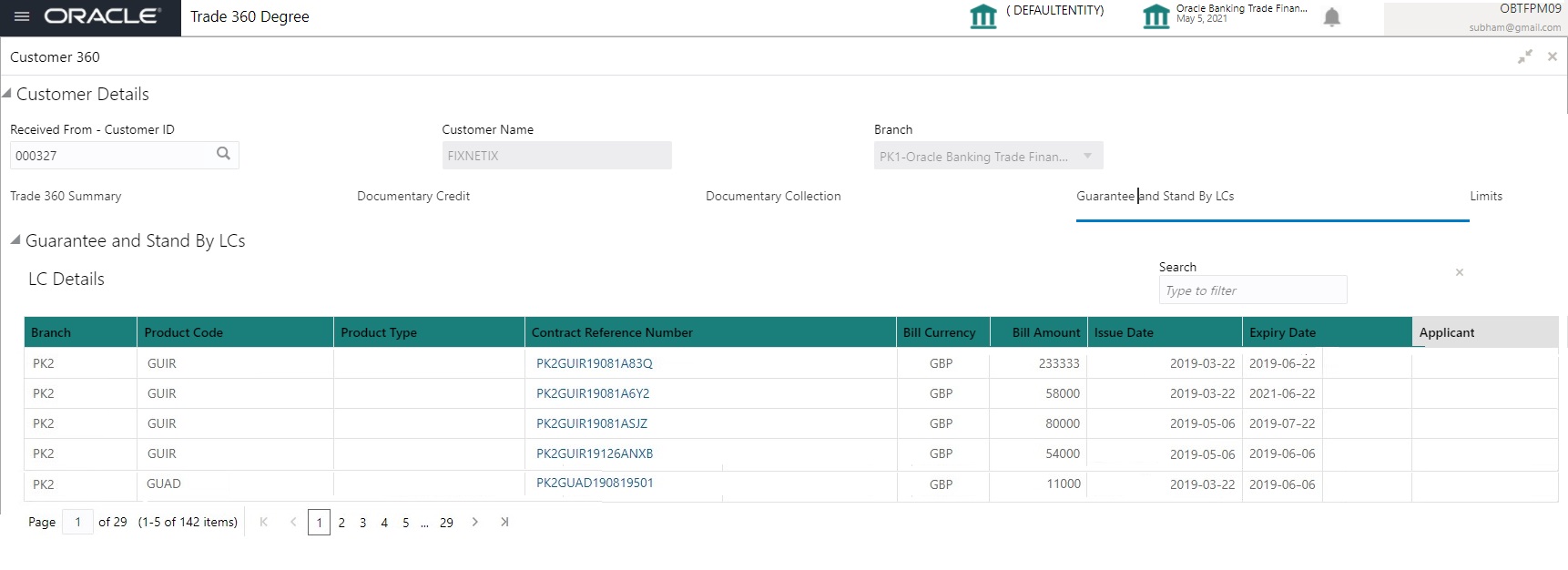The image size is (1568, 570).
Task: Select the expiry date 2019-07-22 cell
Action: coord(1282,423)
